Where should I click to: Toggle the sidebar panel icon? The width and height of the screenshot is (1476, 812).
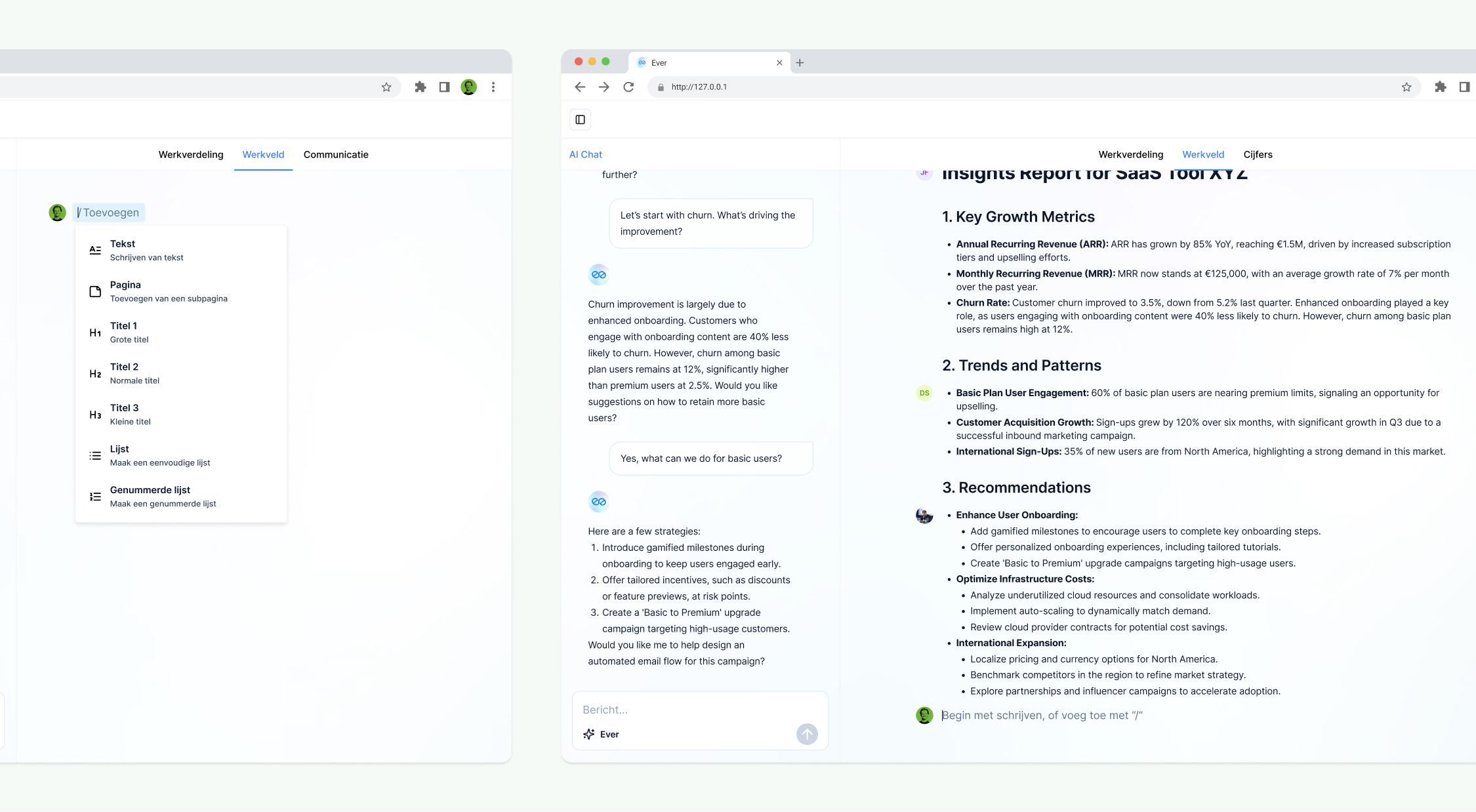coord(580,119)
